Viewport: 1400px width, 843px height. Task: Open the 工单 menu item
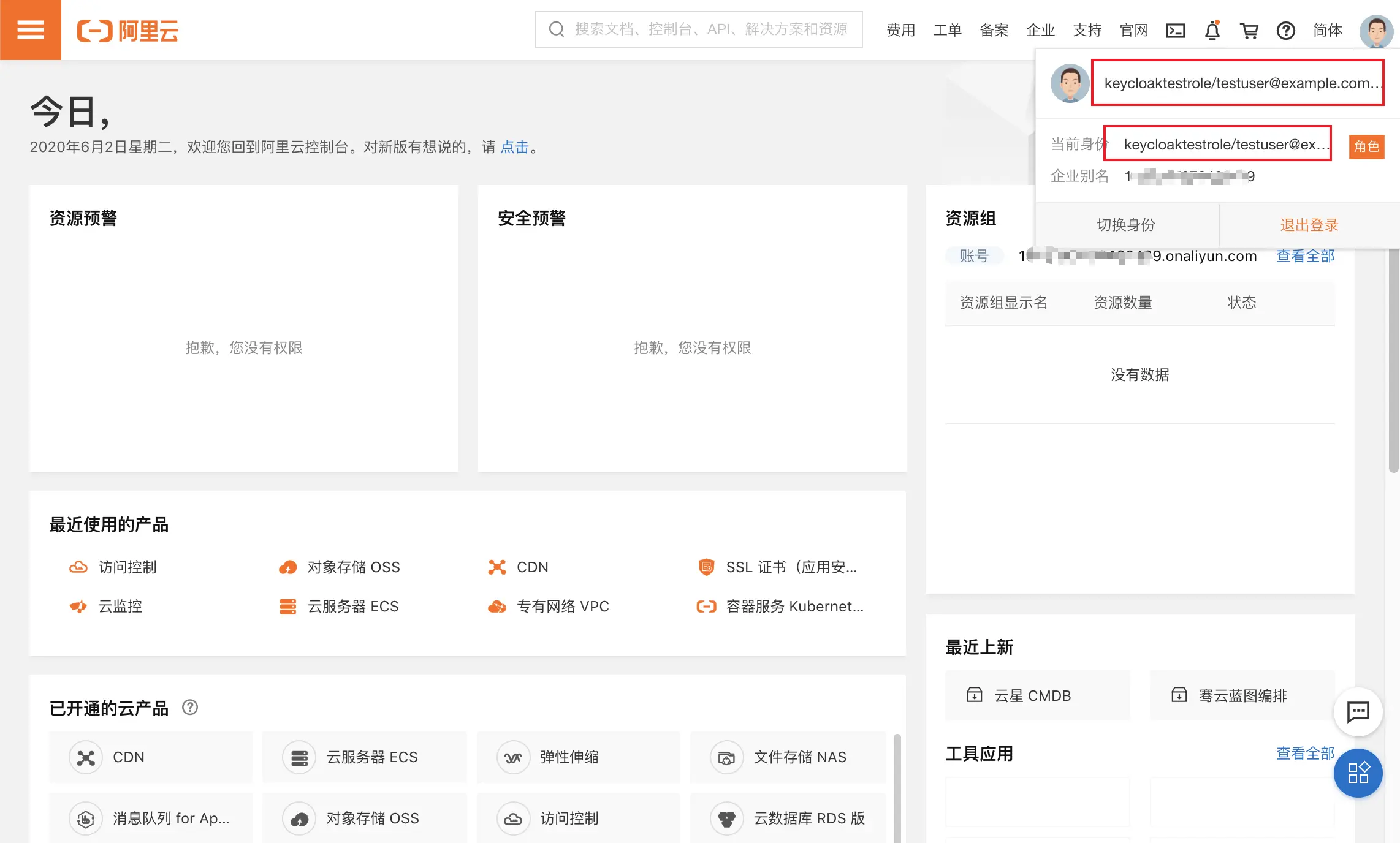coord(947,30)
